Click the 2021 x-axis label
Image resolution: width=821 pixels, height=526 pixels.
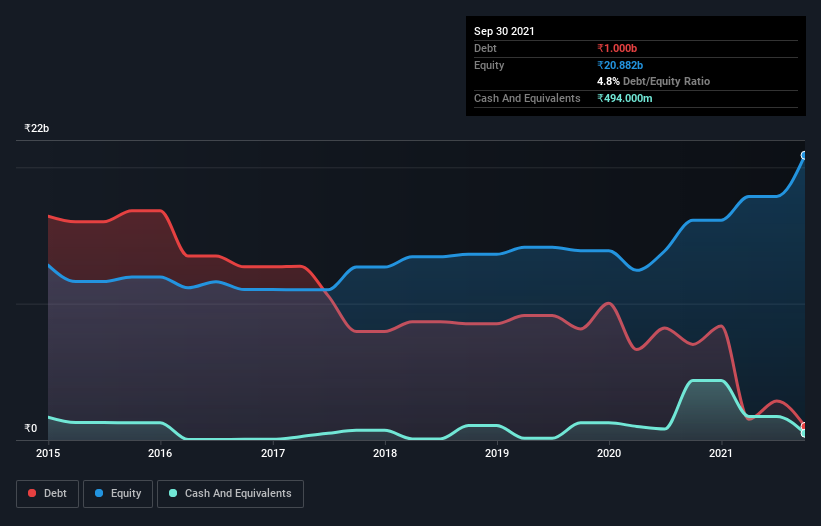(x=721, y=453)
